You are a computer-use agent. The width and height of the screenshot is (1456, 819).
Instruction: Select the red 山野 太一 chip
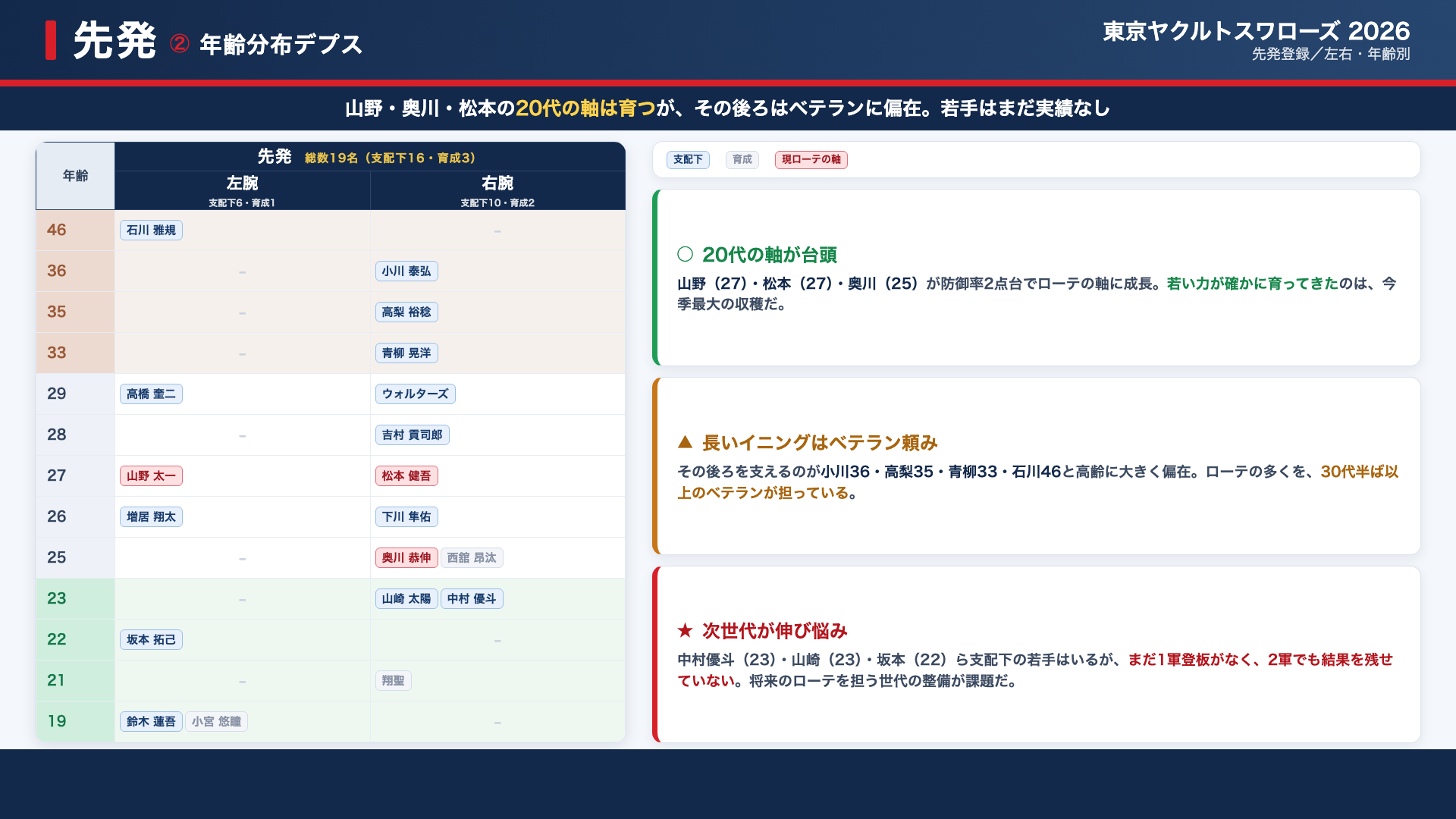pyautogui.click(x=151, y=476)
